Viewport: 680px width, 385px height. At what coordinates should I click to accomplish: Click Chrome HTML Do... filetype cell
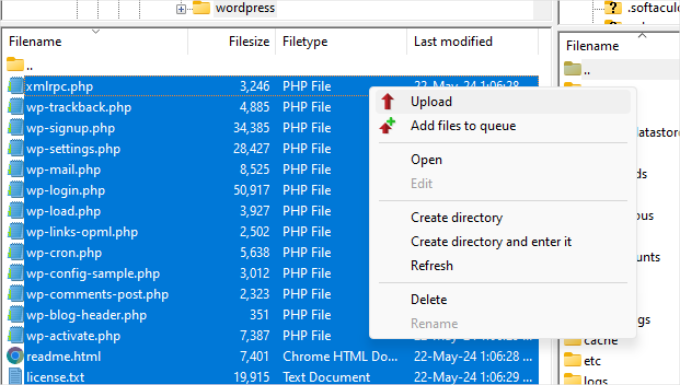(340, 356)
